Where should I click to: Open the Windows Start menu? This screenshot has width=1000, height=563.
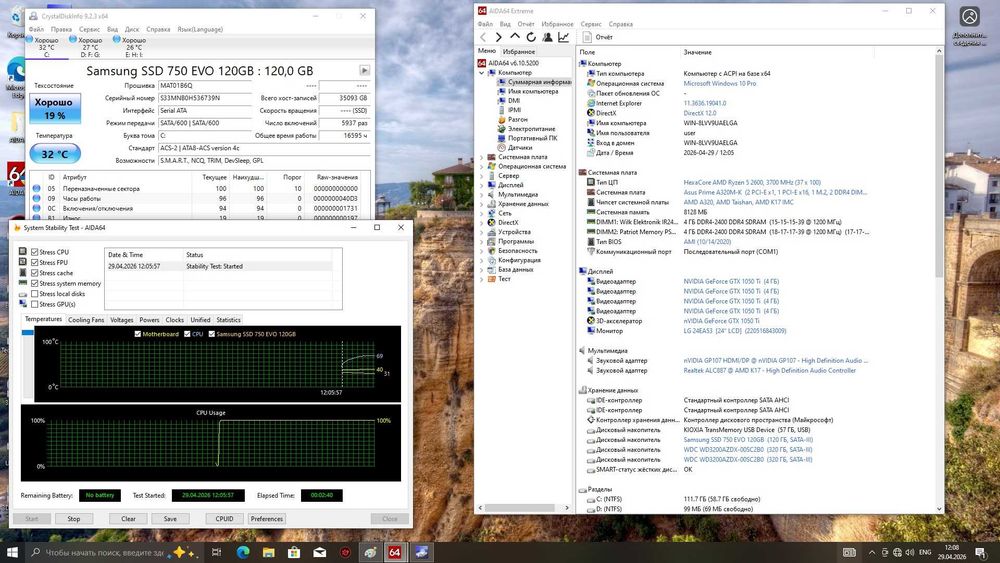(x=12, y=552)
